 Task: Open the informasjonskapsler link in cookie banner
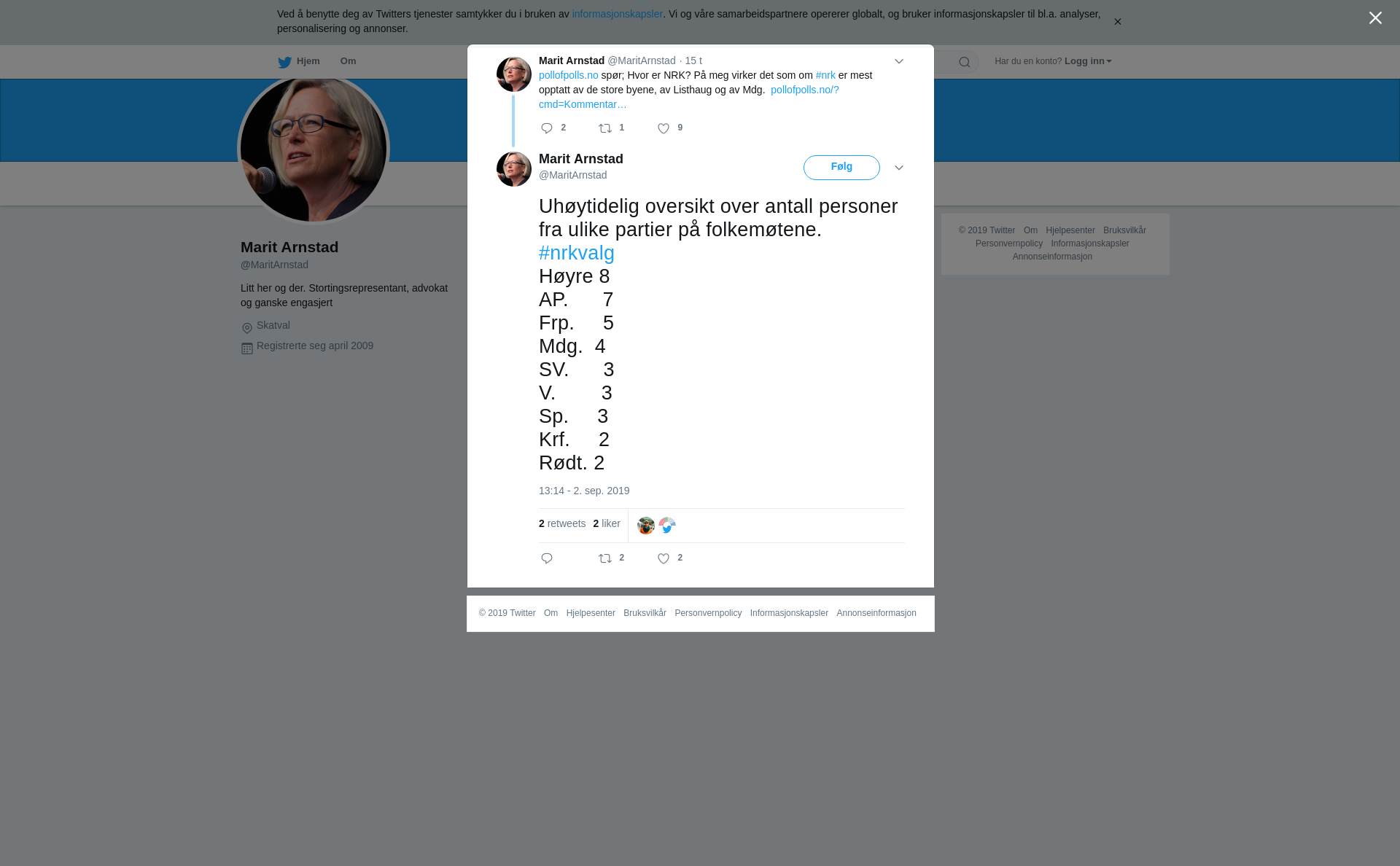click(617, 14)
